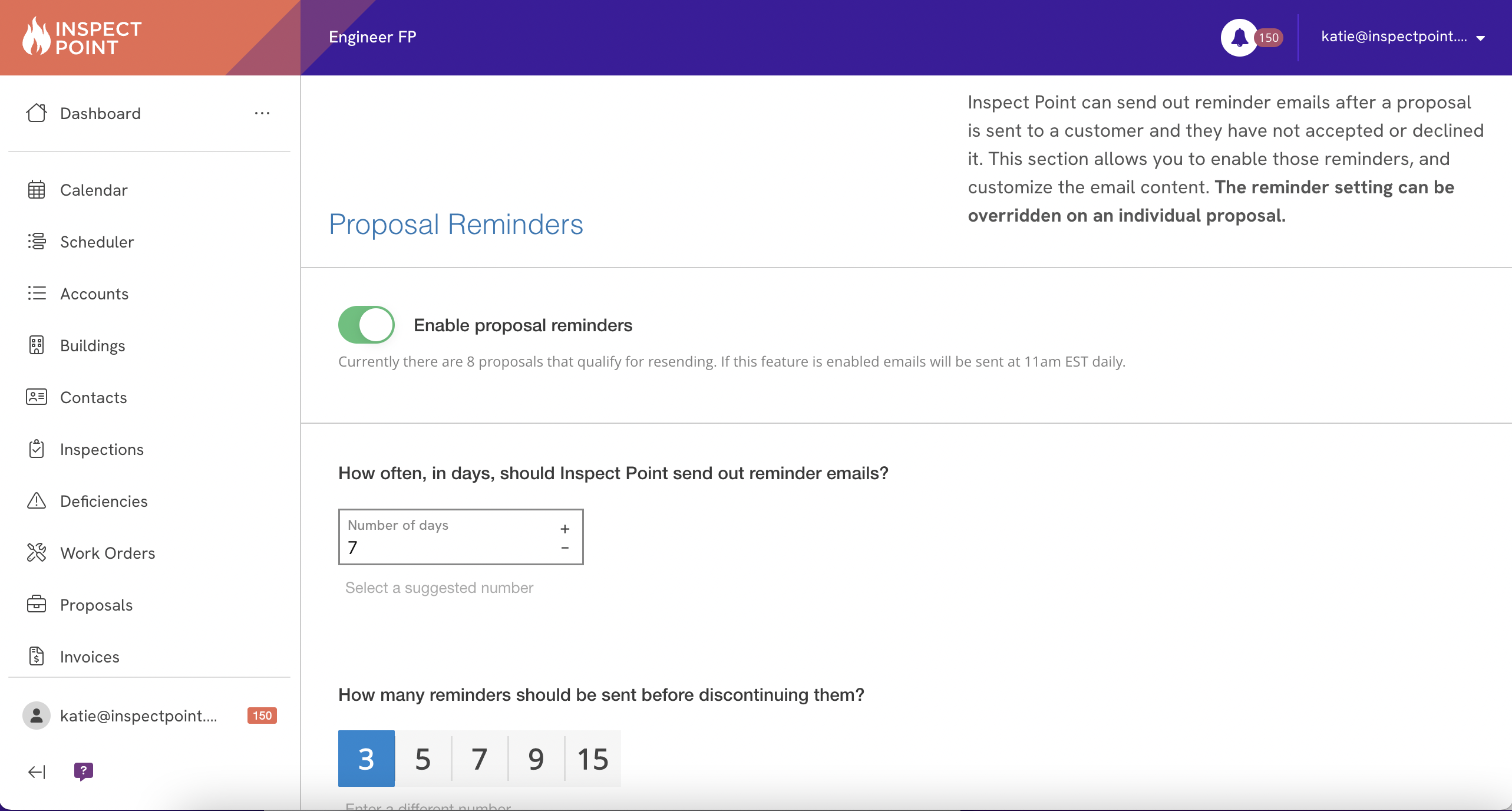Click the Proposals sidebar icon
This screenshot has width=1512, height=811.
pyautogui.click(x=36, y=604)
